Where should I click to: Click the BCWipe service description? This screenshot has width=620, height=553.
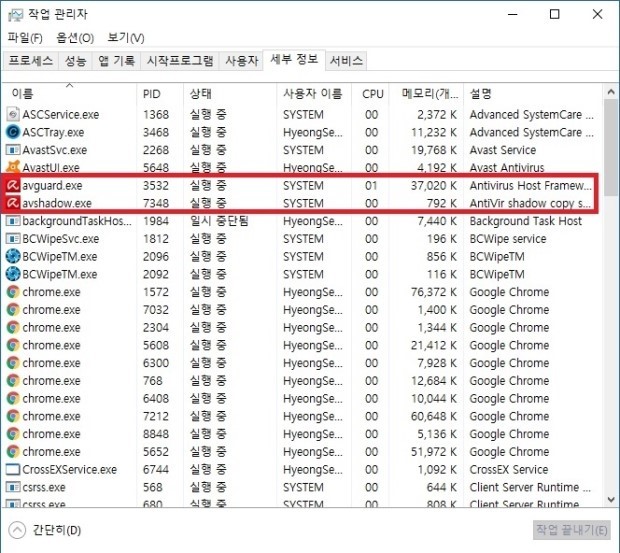point(508,239)
